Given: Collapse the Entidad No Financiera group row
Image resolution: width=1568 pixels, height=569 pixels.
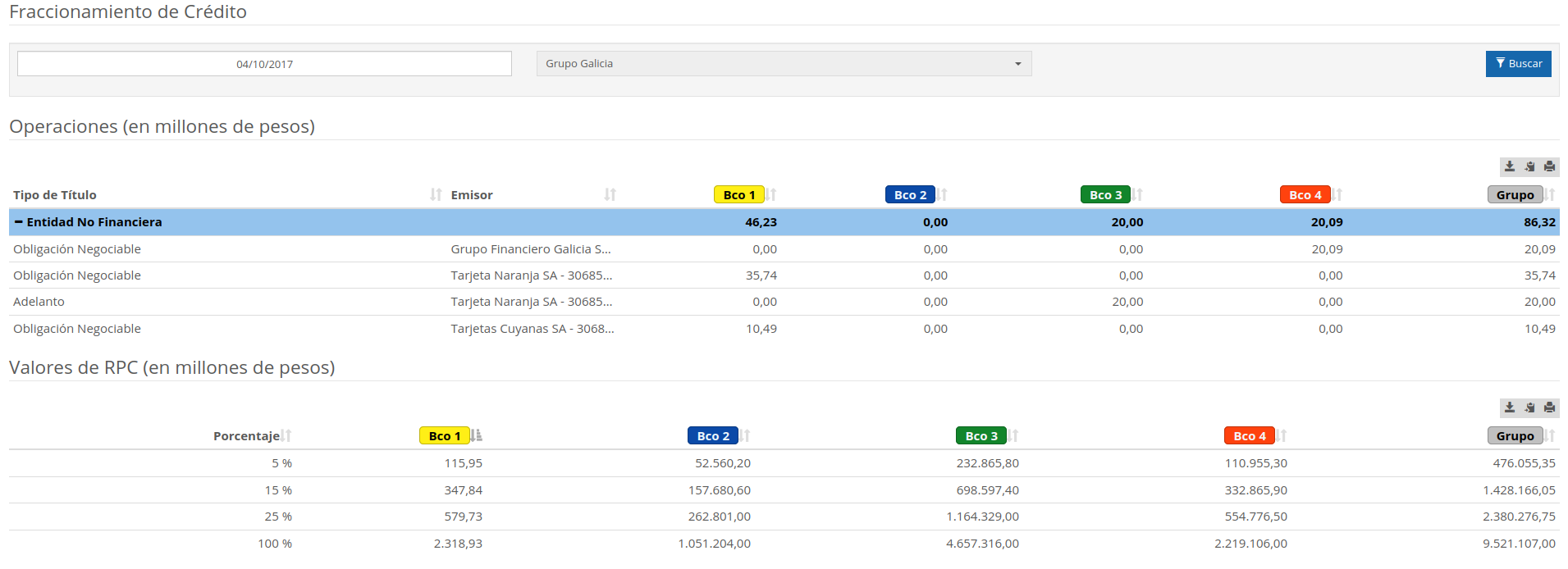Looking at the screenshot, I should click(x=19, y=222).
